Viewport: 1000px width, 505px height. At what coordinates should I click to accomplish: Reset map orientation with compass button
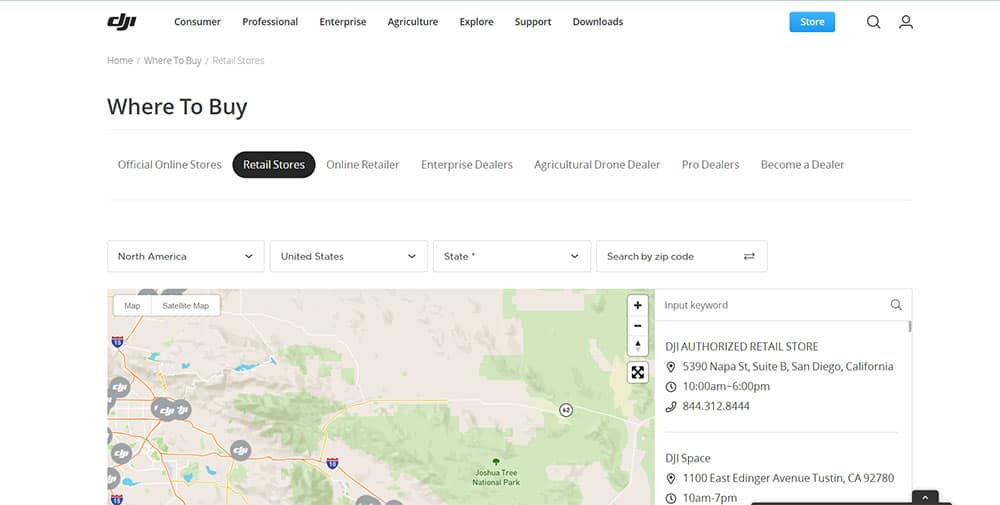638,346
